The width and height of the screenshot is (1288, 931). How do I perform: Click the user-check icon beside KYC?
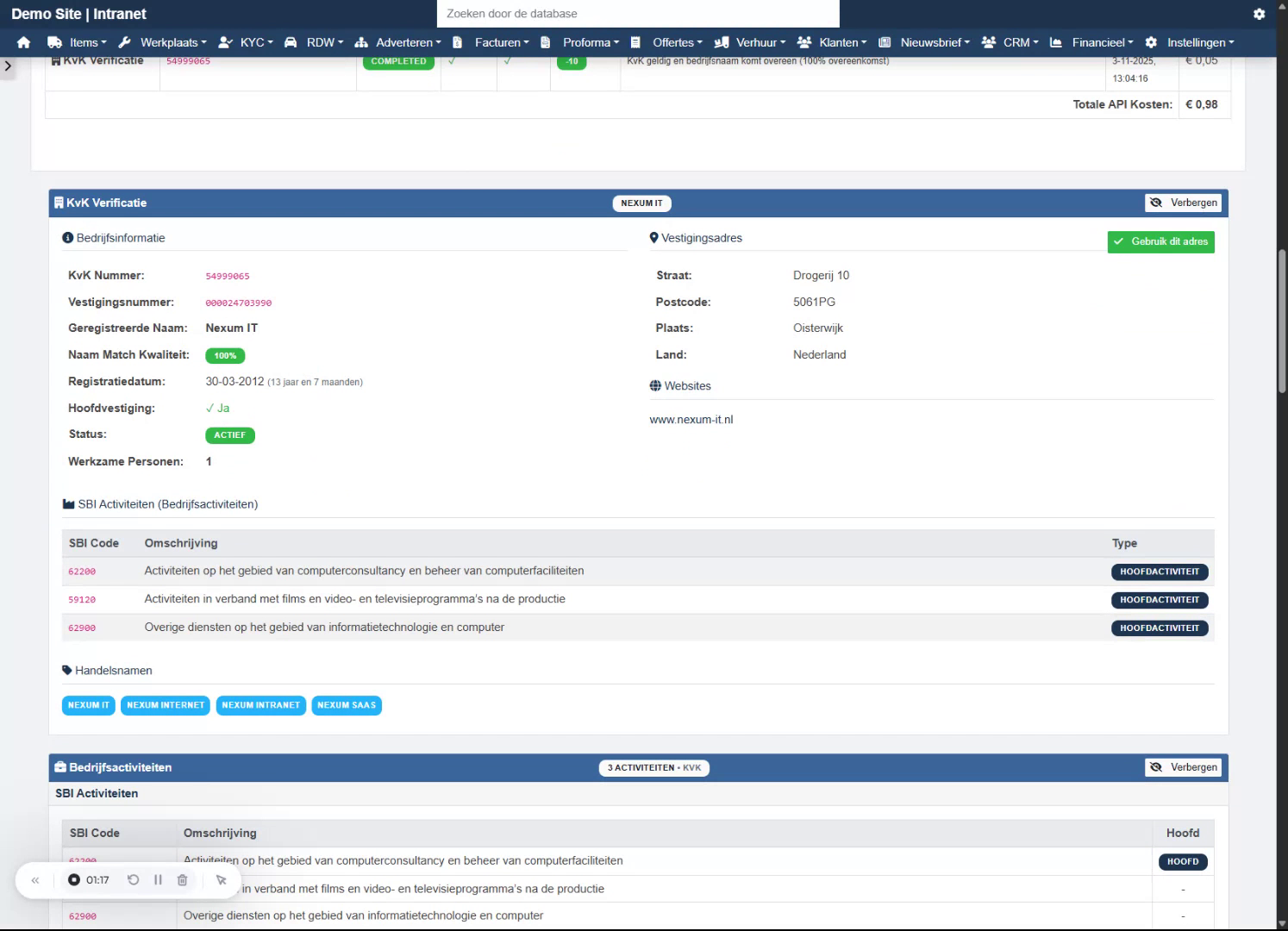pyautogui.click(x=226, y=42)
